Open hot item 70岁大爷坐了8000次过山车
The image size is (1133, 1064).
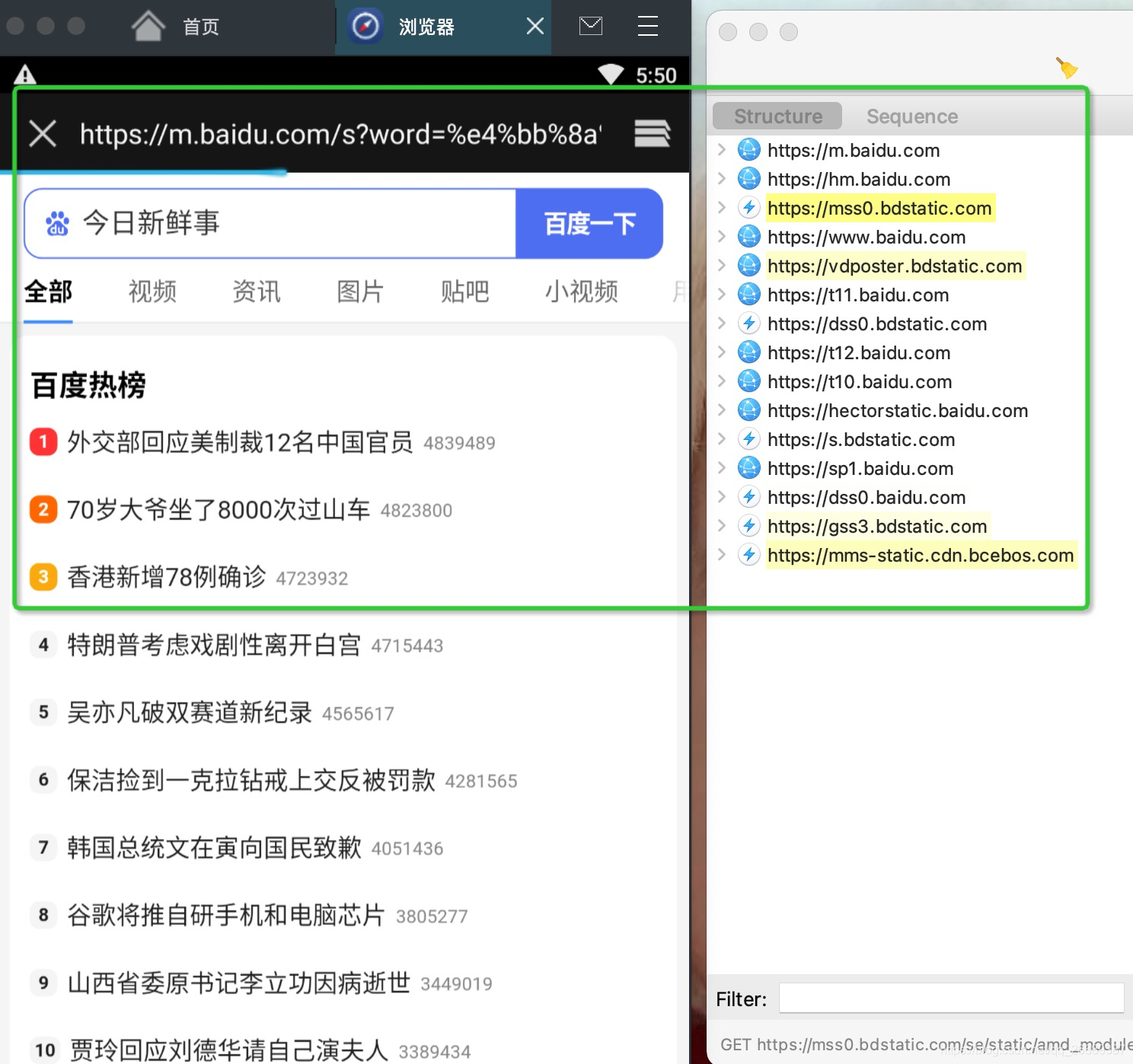(219, 509)
